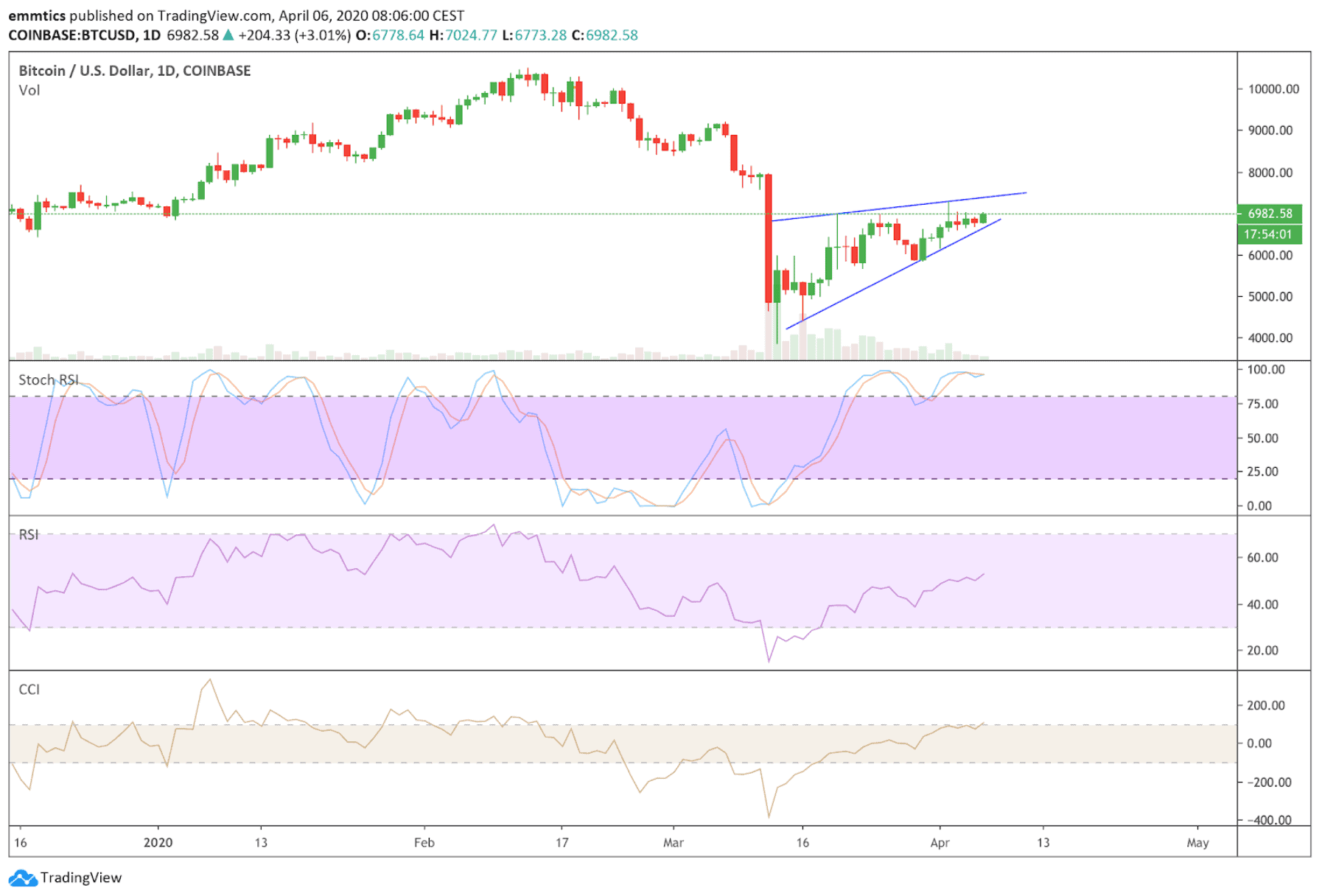This screenshot has height=896, width=1322.
Task: Click the 60.00 RSI axis label
Action: click(1263, 558)
